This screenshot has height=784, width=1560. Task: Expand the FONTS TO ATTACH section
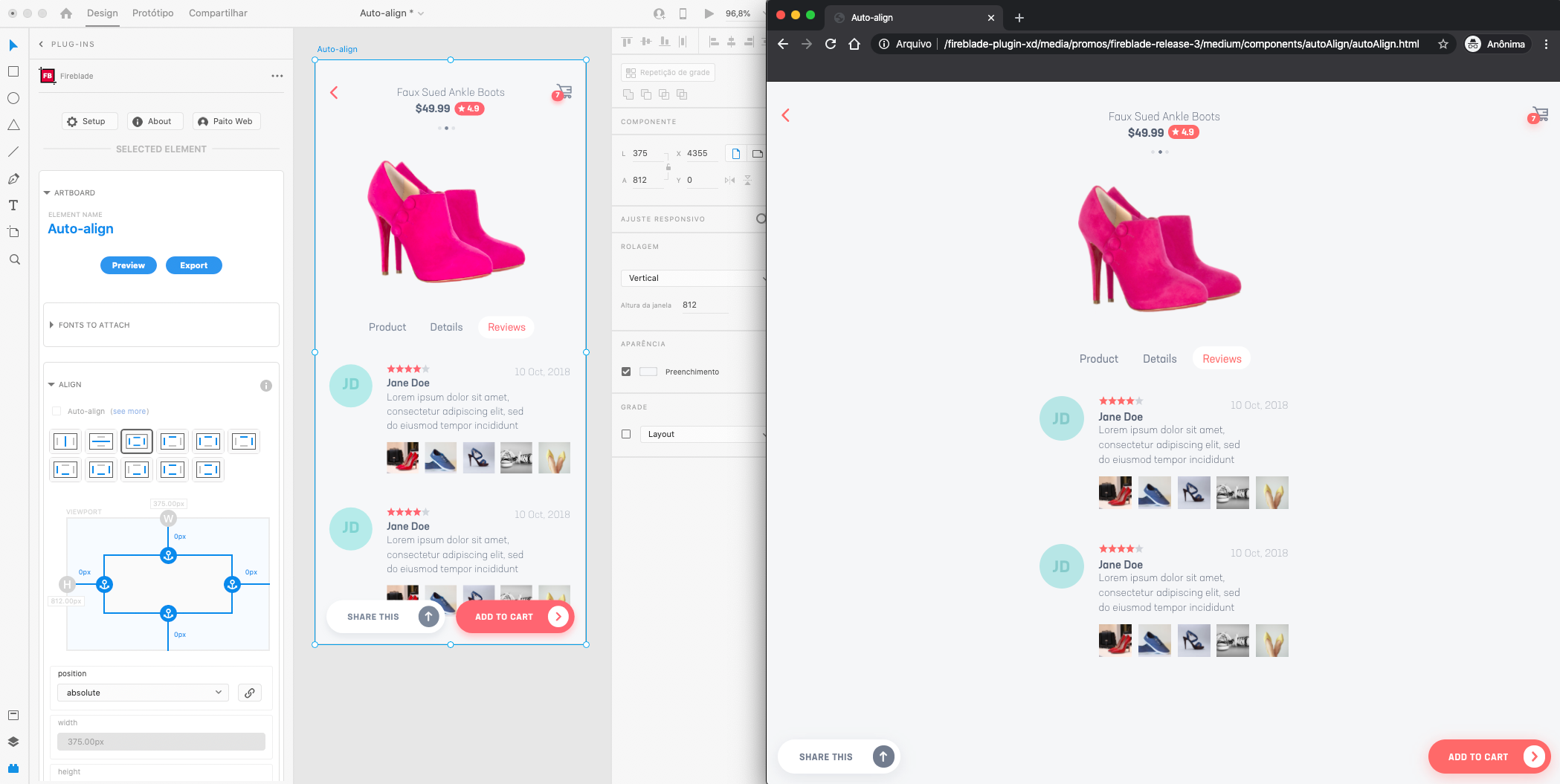[x=51, y=325]
